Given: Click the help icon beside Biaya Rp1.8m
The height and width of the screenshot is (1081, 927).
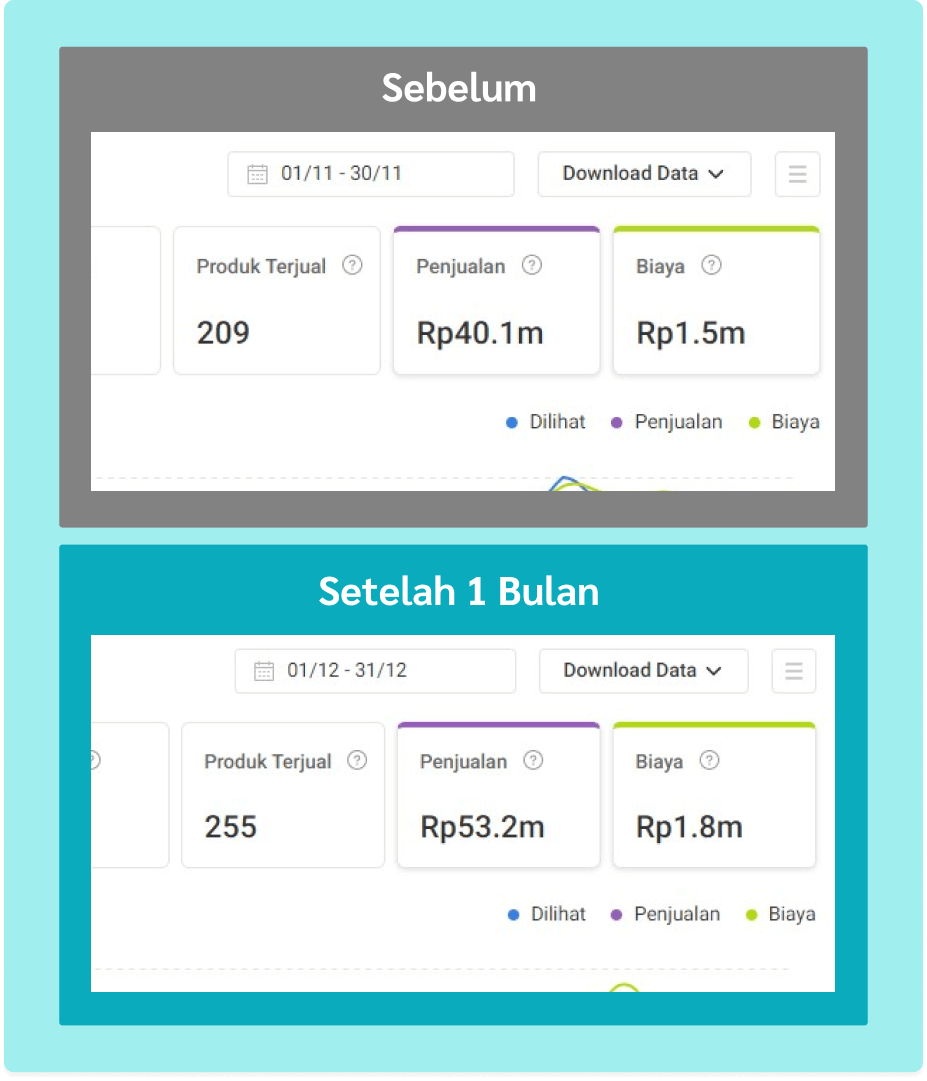Looking at the screenshot, I should pos(709,761).
